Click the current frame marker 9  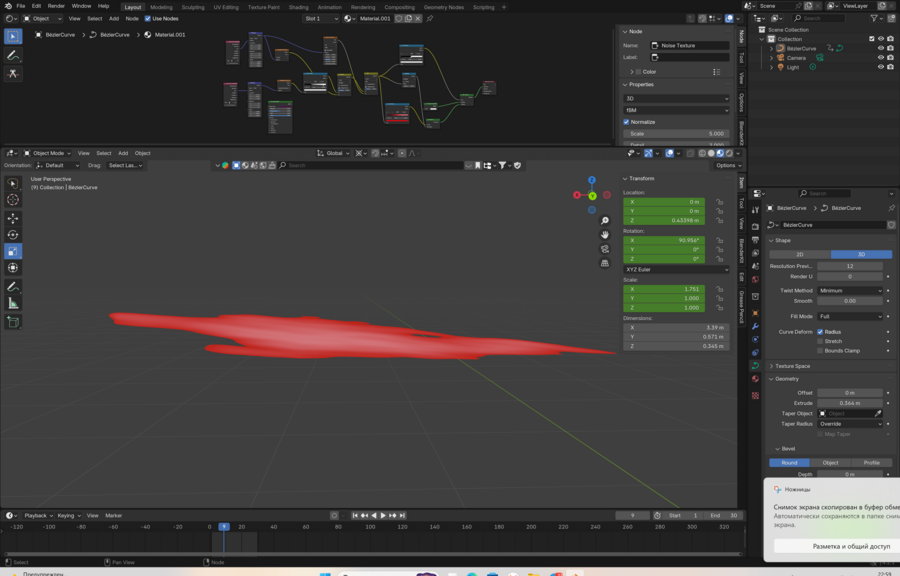point(224,527)
